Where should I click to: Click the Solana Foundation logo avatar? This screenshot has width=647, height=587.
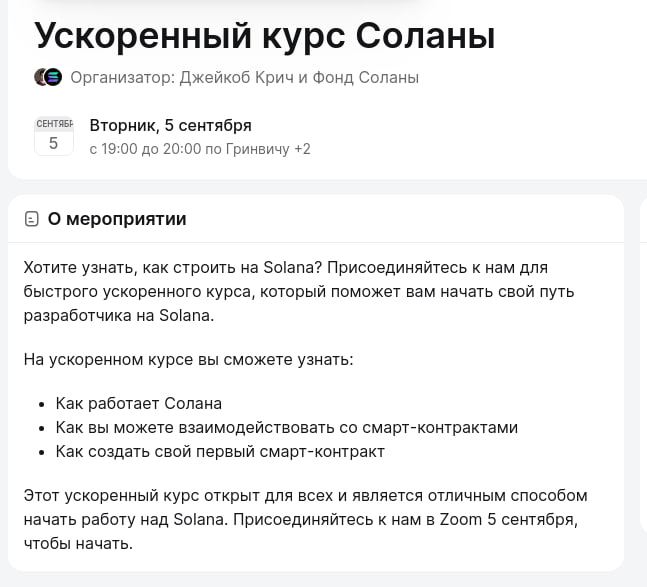(53, 77)
